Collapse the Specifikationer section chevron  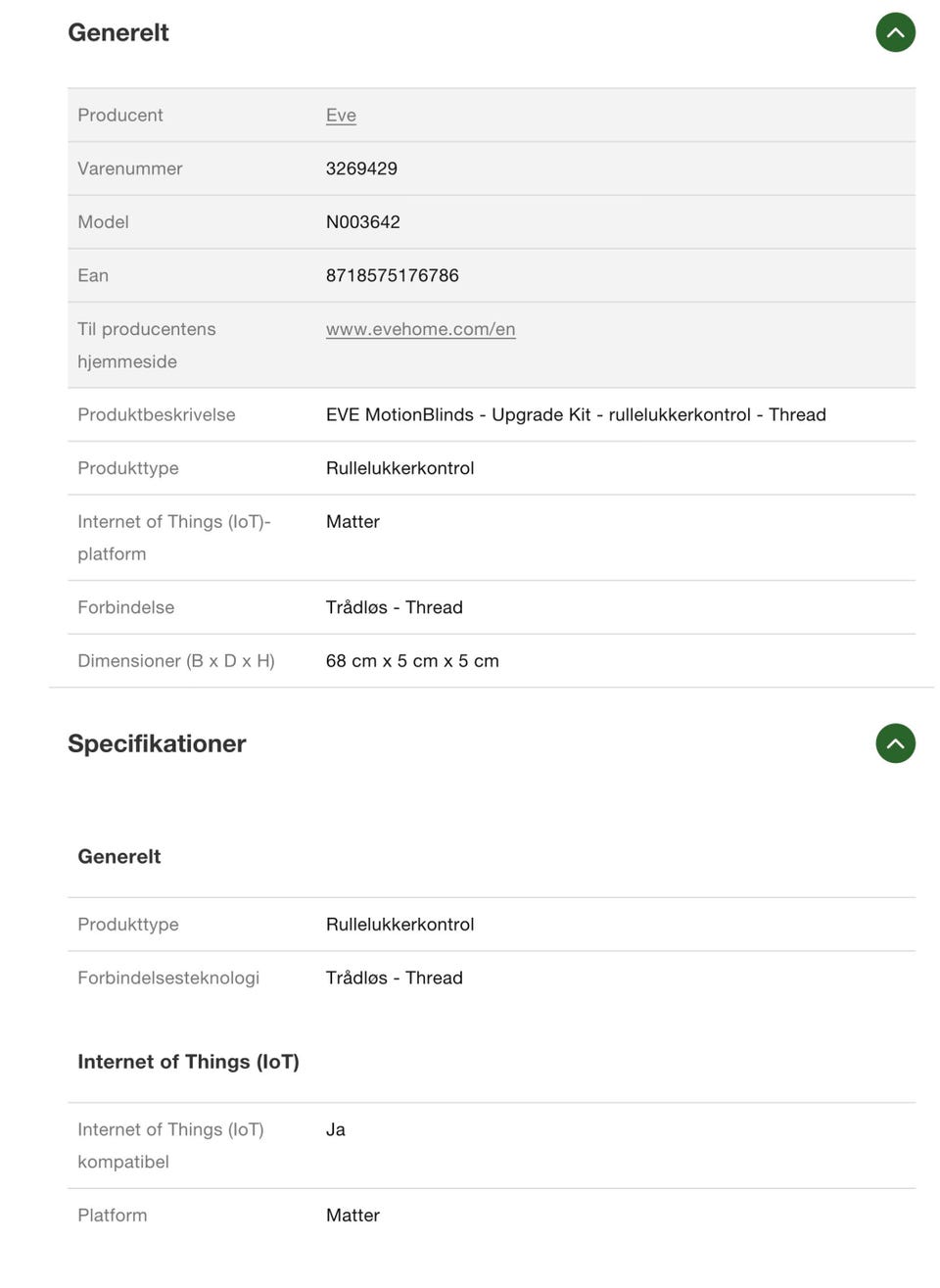click(895, 743)
